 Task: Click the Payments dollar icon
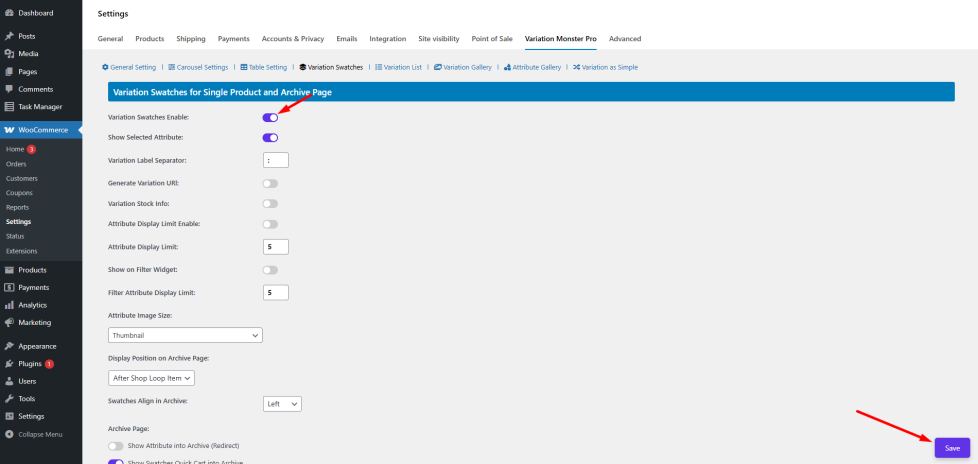9,288
